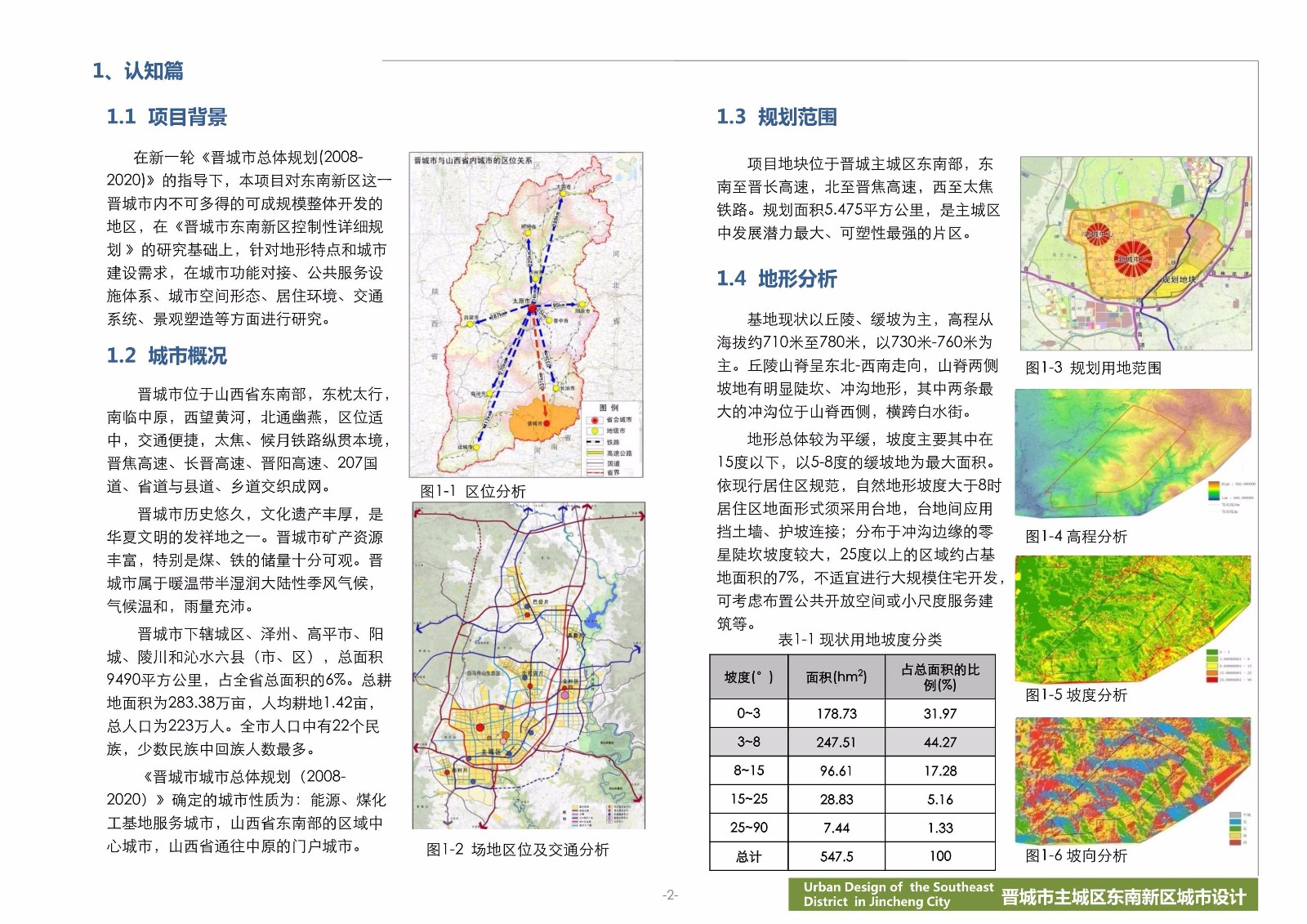Select caption 图1-6 坡向分析
The height and width of the screenshot is (924, 1307).
(x=1076, y=855)
